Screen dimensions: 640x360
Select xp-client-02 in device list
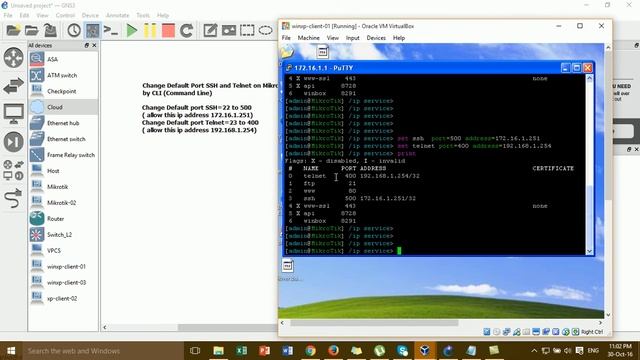tap(63, 298)
